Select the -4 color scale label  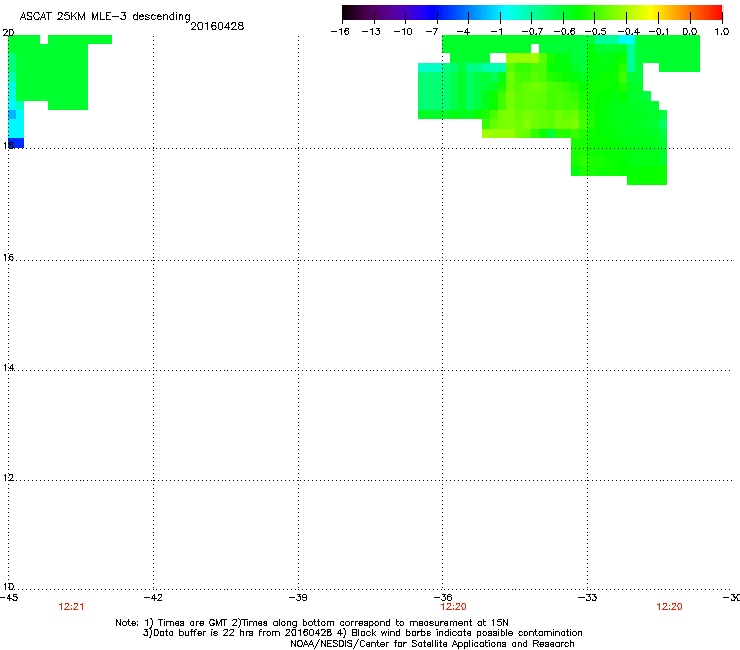[463, 32]
